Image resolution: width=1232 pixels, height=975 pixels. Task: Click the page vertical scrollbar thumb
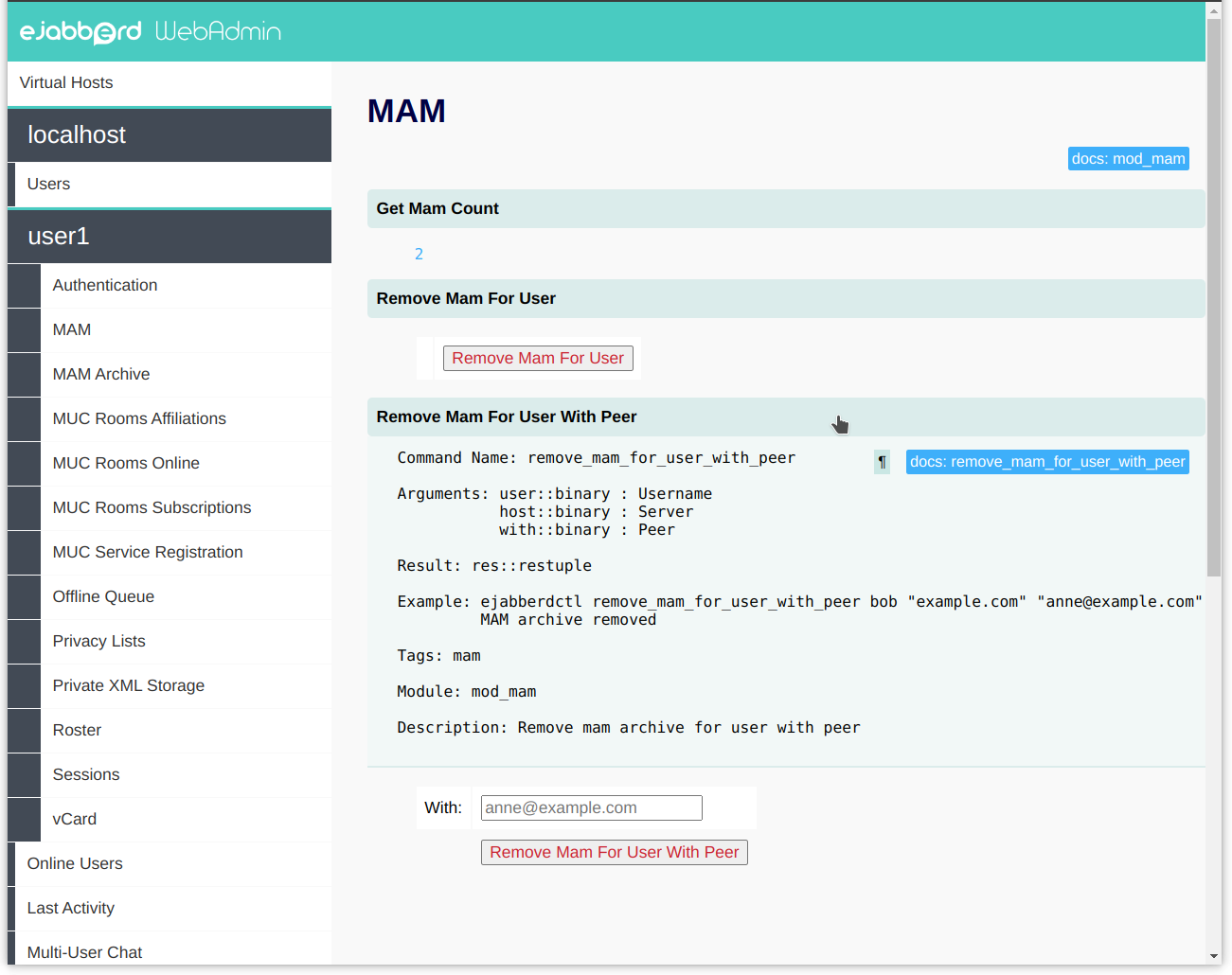(x=1214, y=298)
